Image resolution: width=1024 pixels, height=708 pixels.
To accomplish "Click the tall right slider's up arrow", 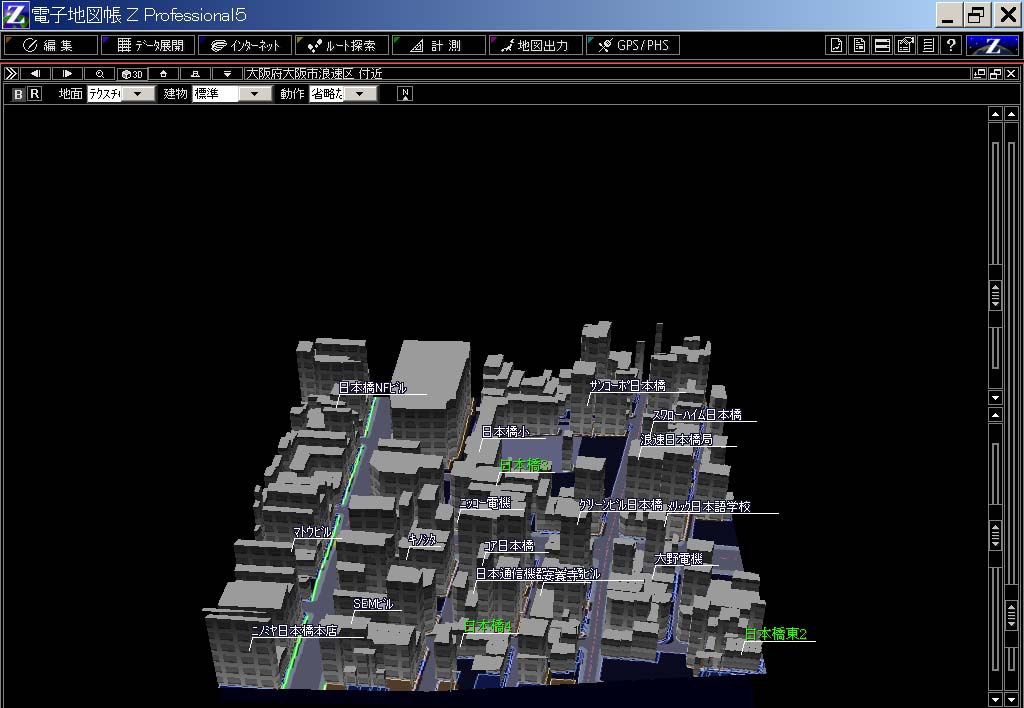I will pos(1012,114).
